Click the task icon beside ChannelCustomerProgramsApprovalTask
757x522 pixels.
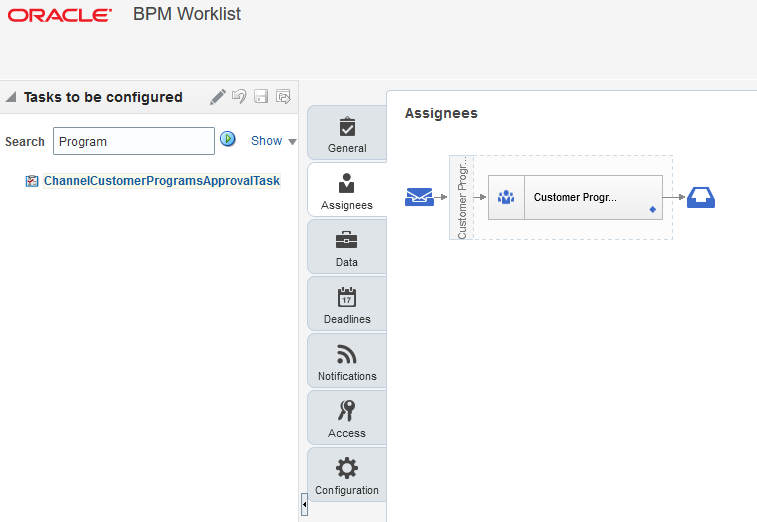coord(32,181)
